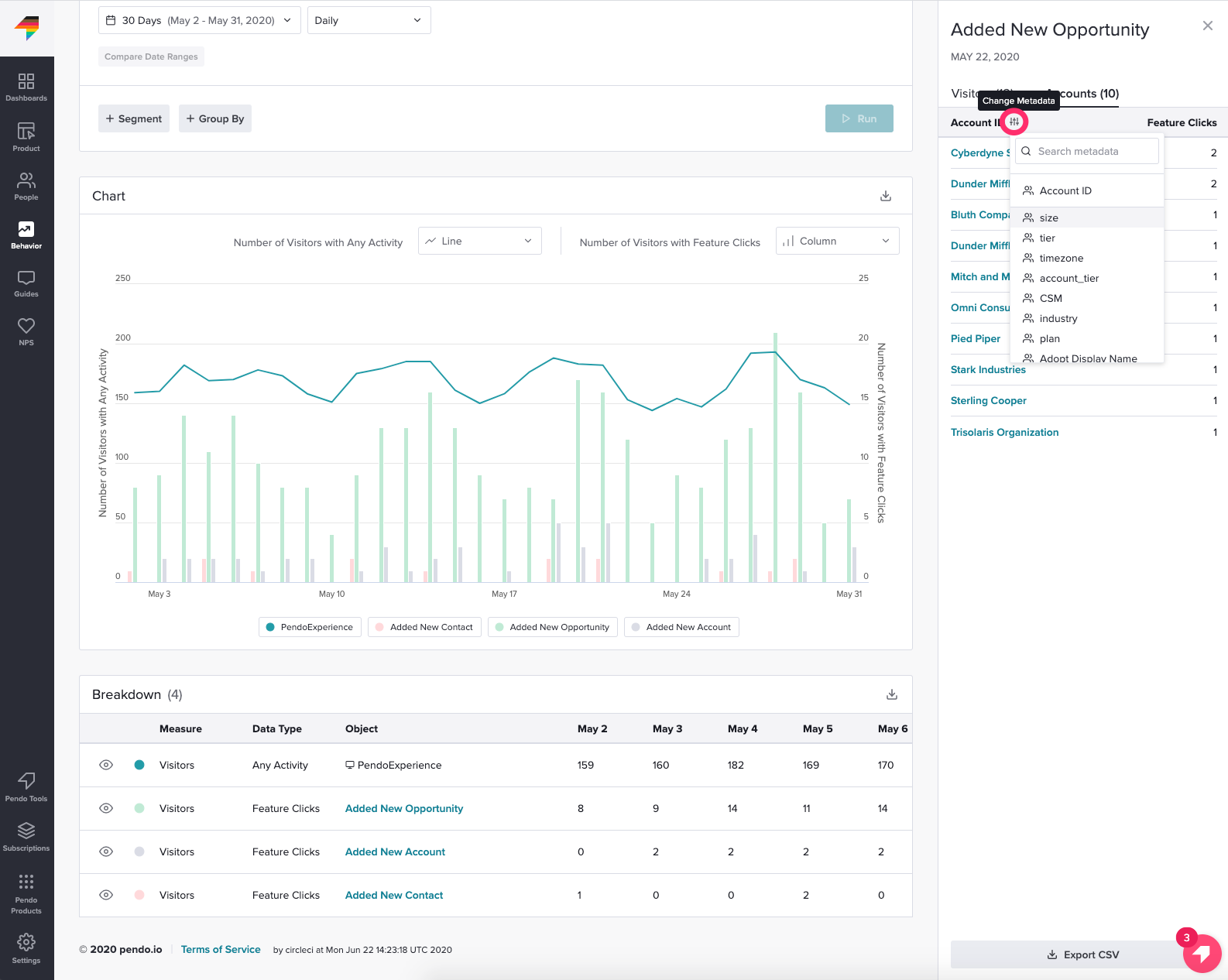Toggle PendoExperience legend item

point(310,627)
